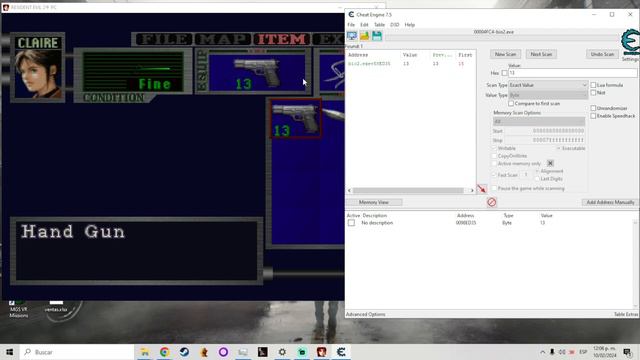Select the ITEM tab in game menu
Image resolution: width=640 pixels, height=360 pixels.
[x=282, y=39]
